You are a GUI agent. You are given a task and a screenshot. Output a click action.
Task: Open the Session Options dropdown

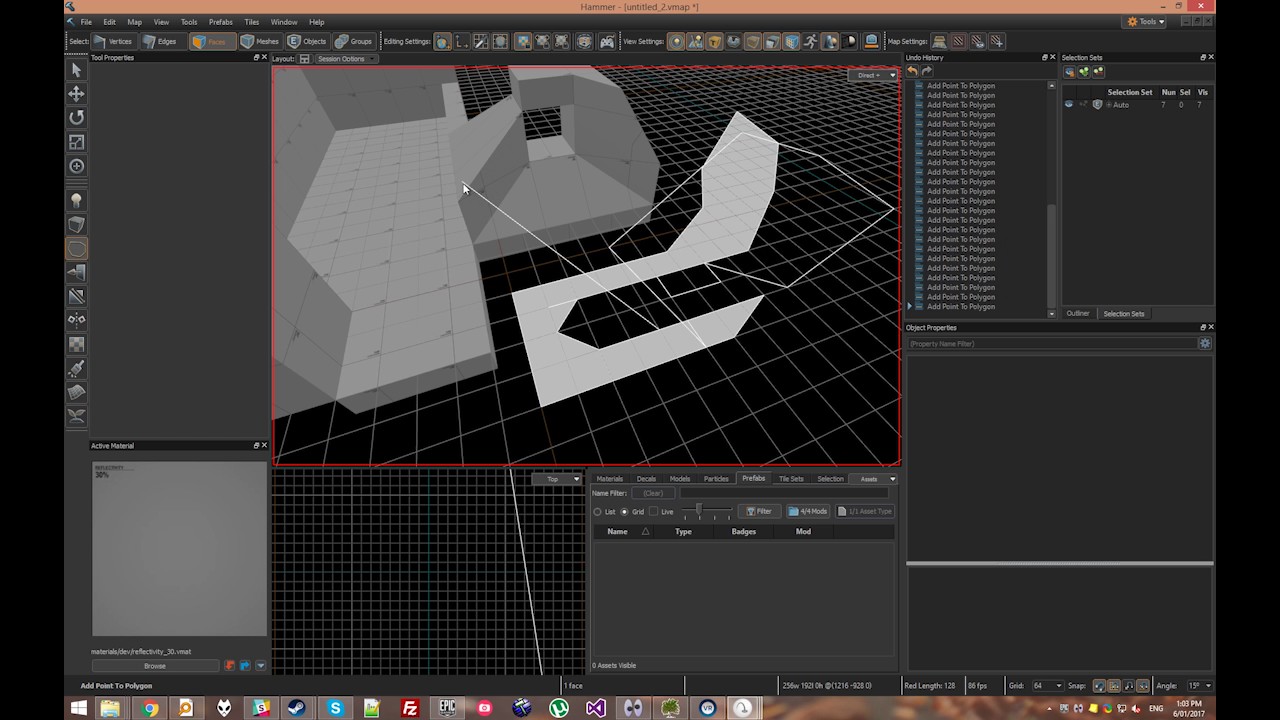point(345,59)
